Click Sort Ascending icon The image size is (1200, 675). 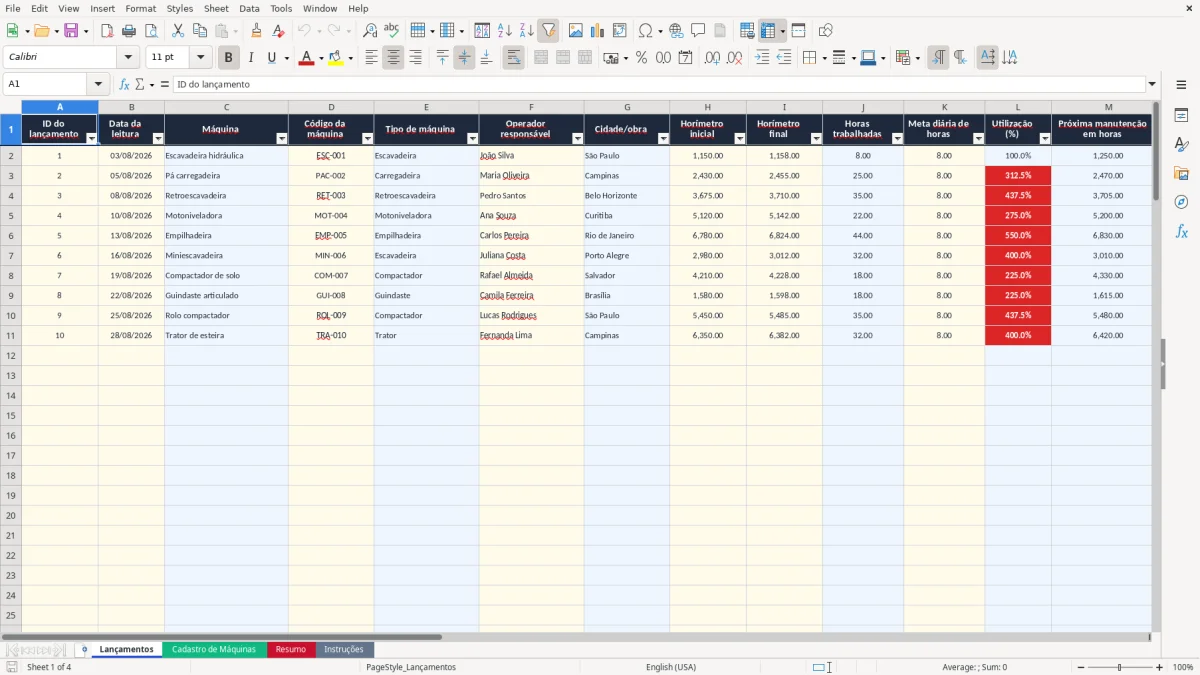click(x=504, y=31)
